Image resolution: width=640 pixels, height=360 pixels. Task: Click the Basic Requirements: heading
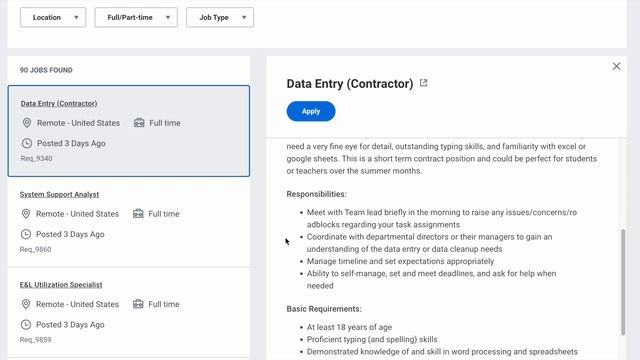(x=324, y=309)
